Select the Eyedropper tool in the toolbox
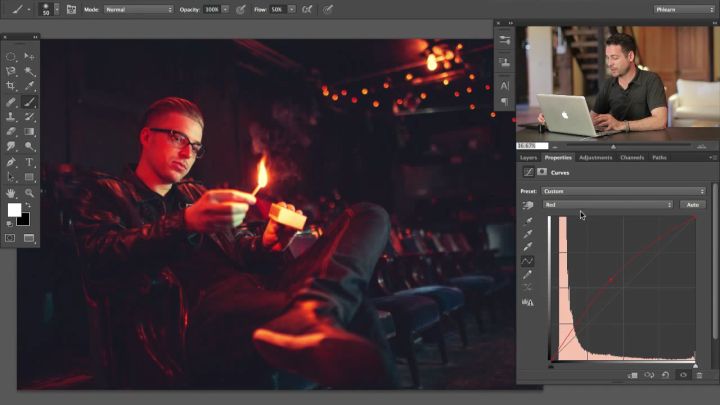720x405 pixels. [29, 86]
